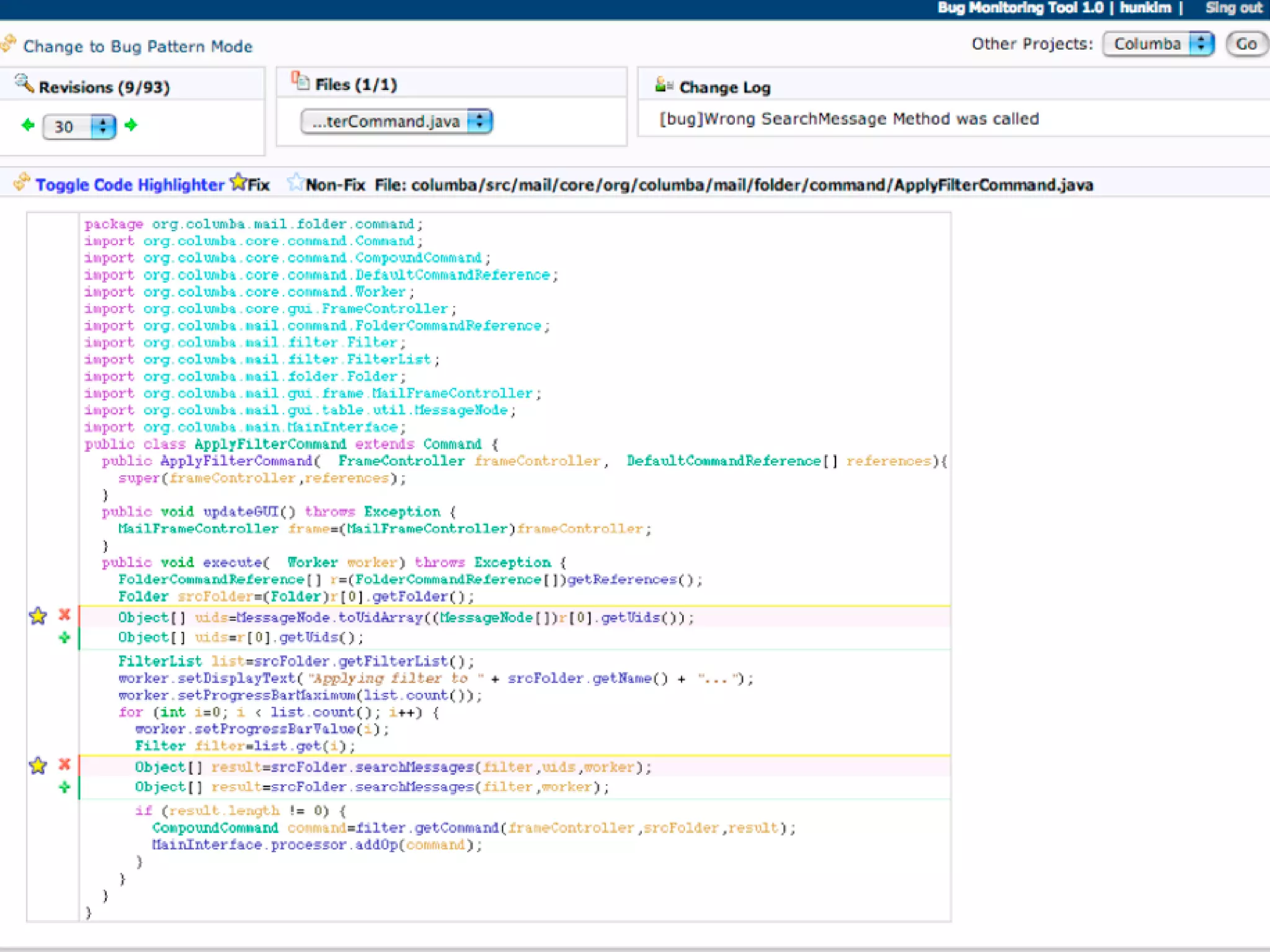This screenshot has width=1270, height=952.
Task: Click the Files panel document icon
Action: point(300,81)
